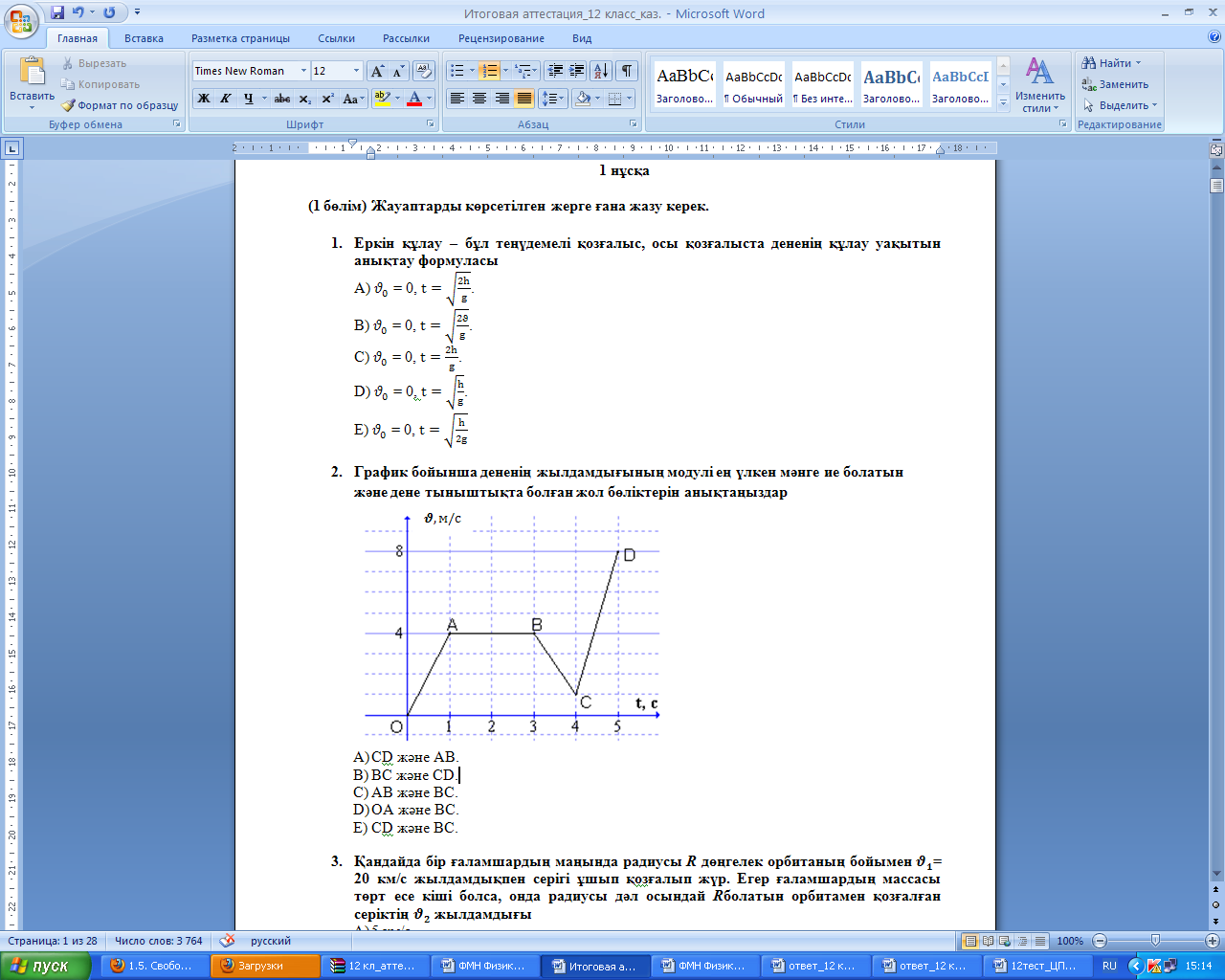Open Word help question mark
Image resolution: width=1225 pixels, height=980 pixels.
(x=1214, y=37)
